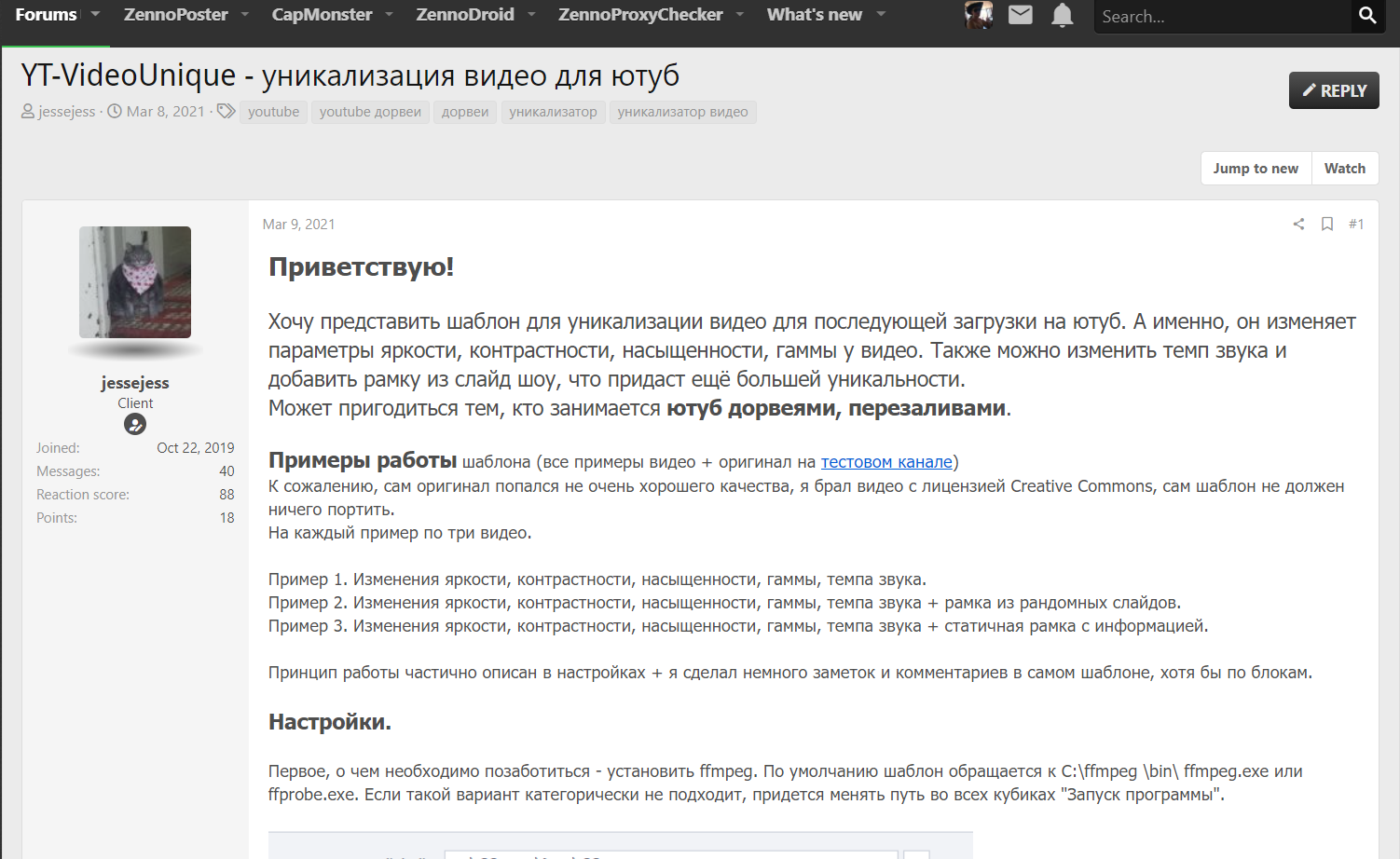Click the Reaction score value 88
This screenshot has height=859, width=1400.
tap(226, 495)
